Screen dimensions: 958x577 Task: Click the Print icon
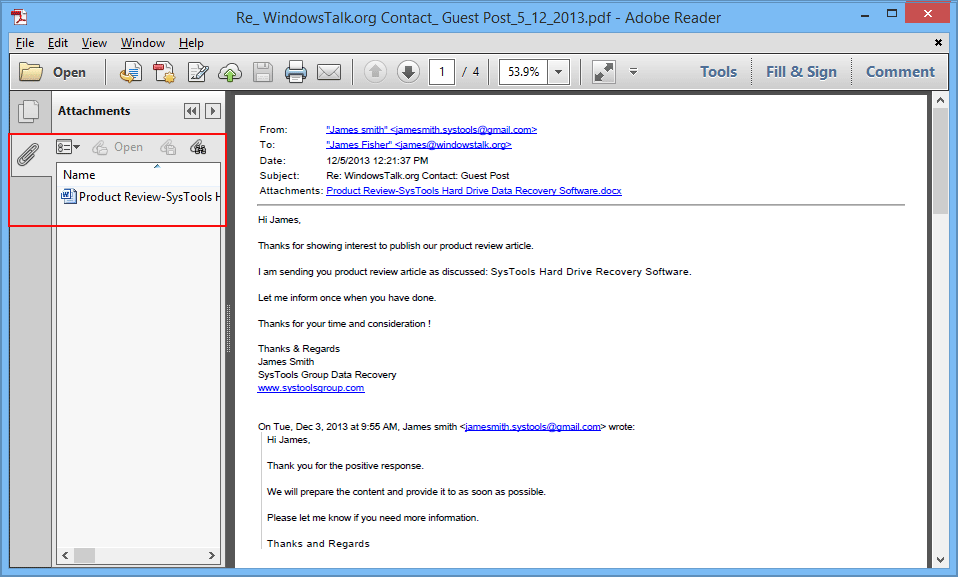tap(296, 72)
